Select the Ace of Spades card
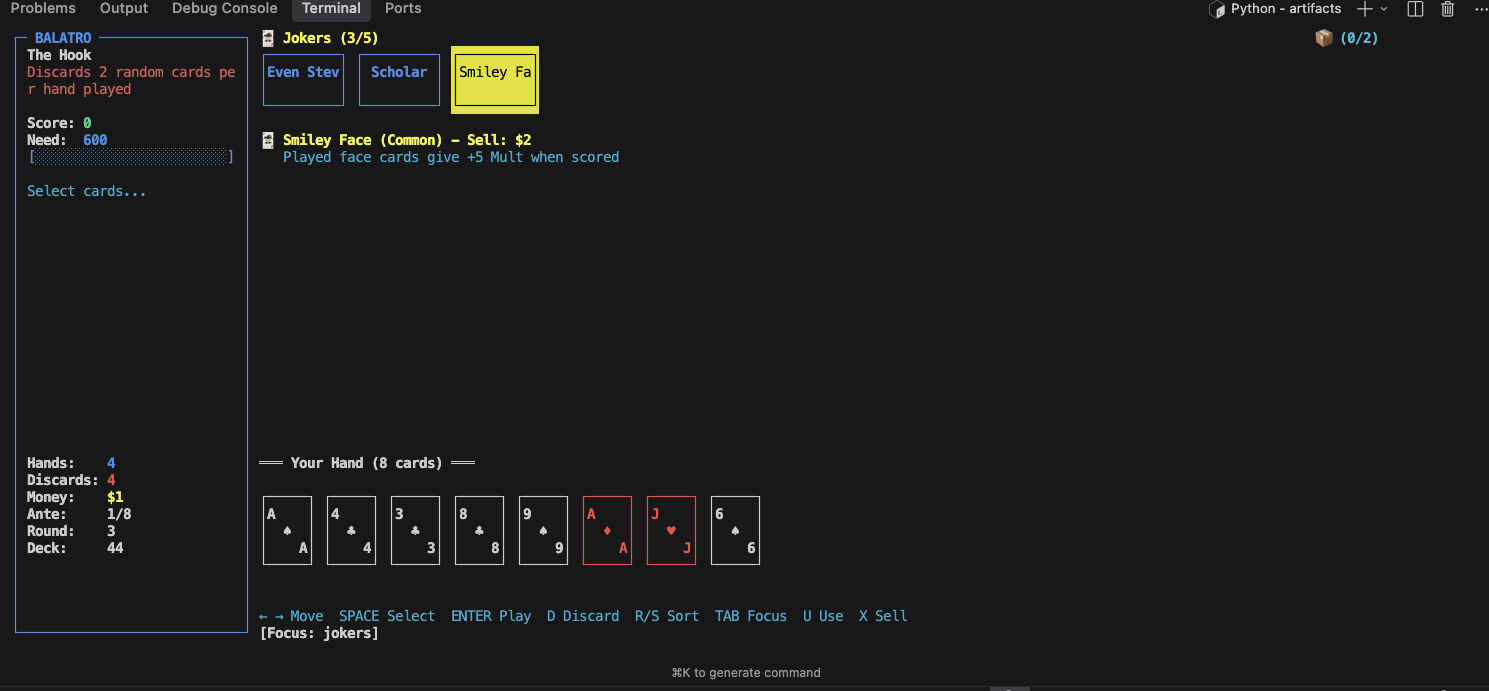Viewport: 1489px width, 691px height. click(287, 530)
